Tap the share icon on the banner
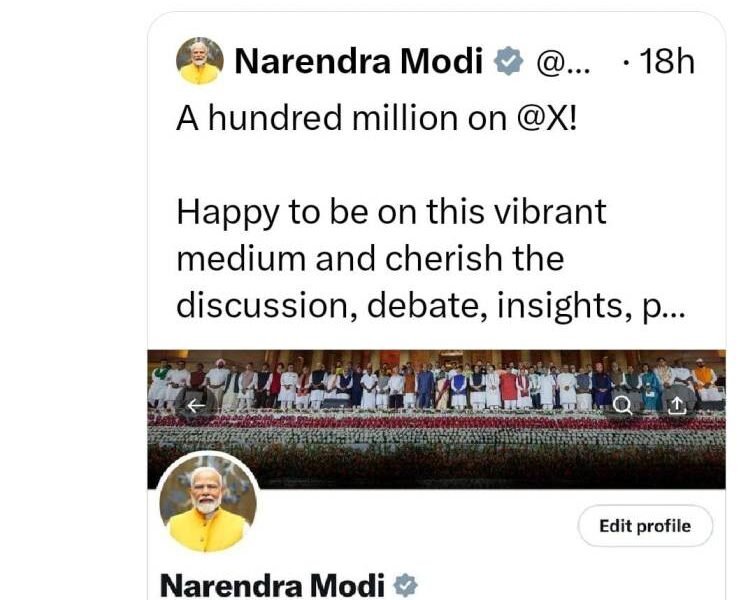The width and height of the screenshot is (755, 600). (x=677, y=407)
